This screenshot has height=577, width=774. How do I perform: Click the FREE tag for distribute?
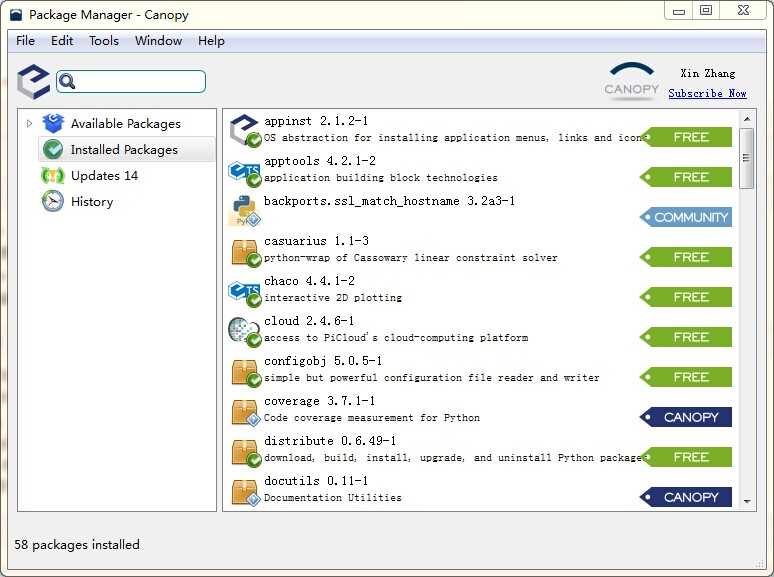[686, 457]
